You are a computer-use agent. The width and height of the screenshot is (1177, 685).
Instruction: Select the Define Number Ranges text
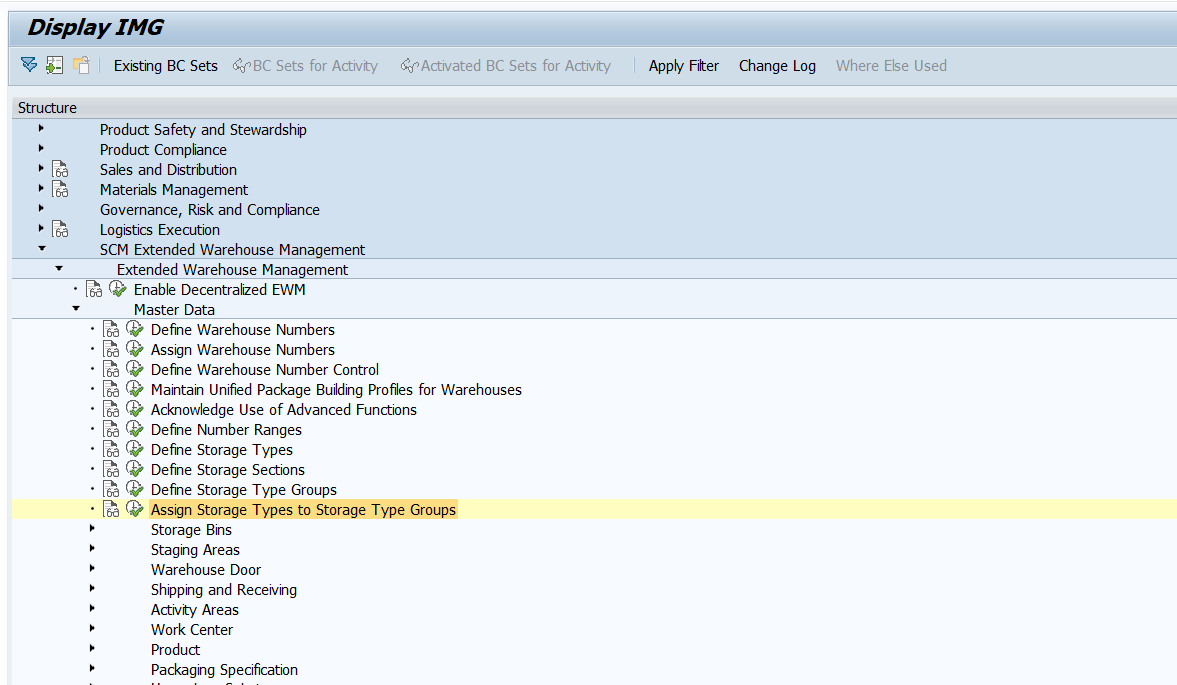(x=226, y=430)
